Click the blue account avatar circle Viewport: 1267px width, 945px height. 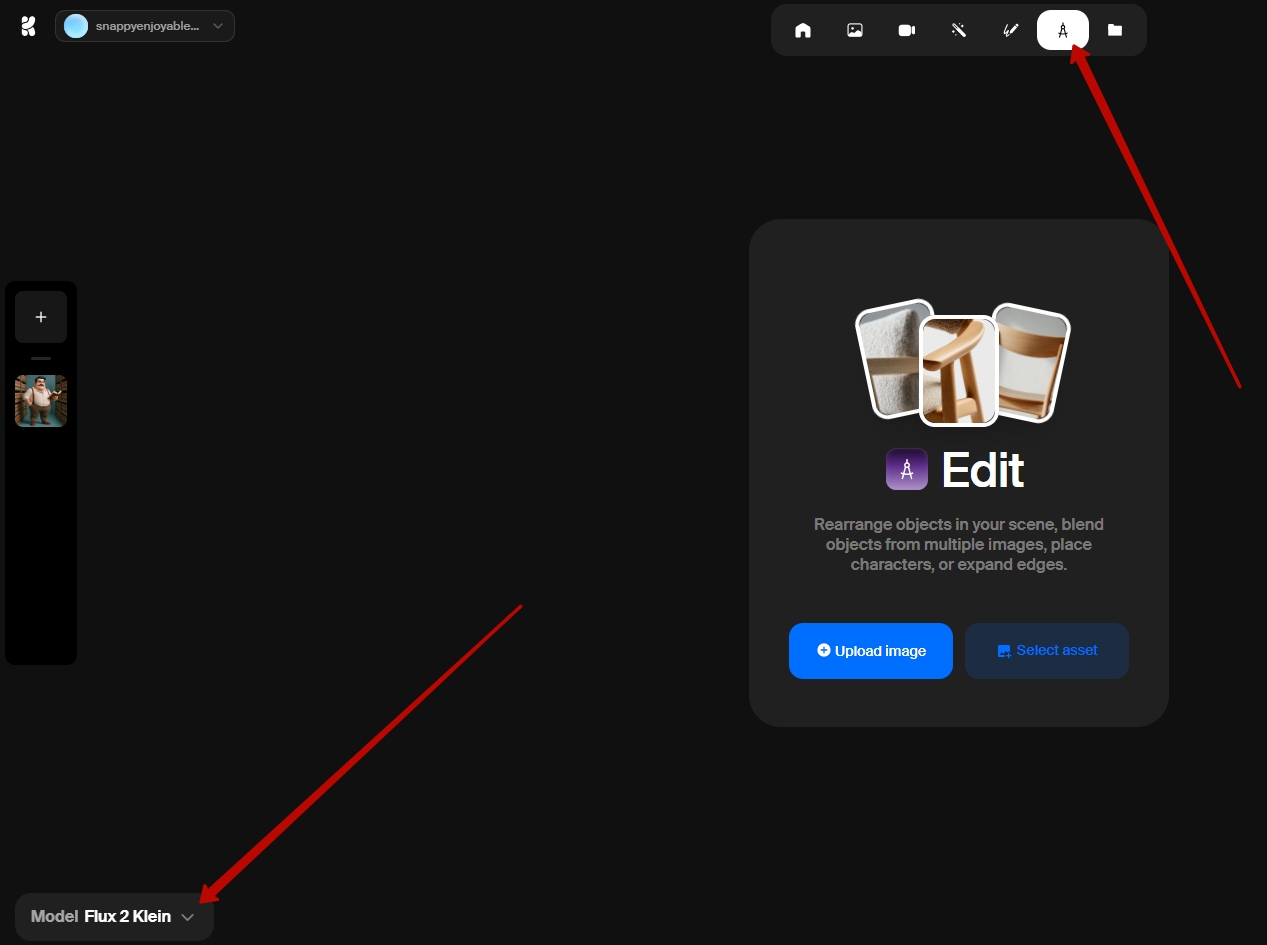(76, 26)
